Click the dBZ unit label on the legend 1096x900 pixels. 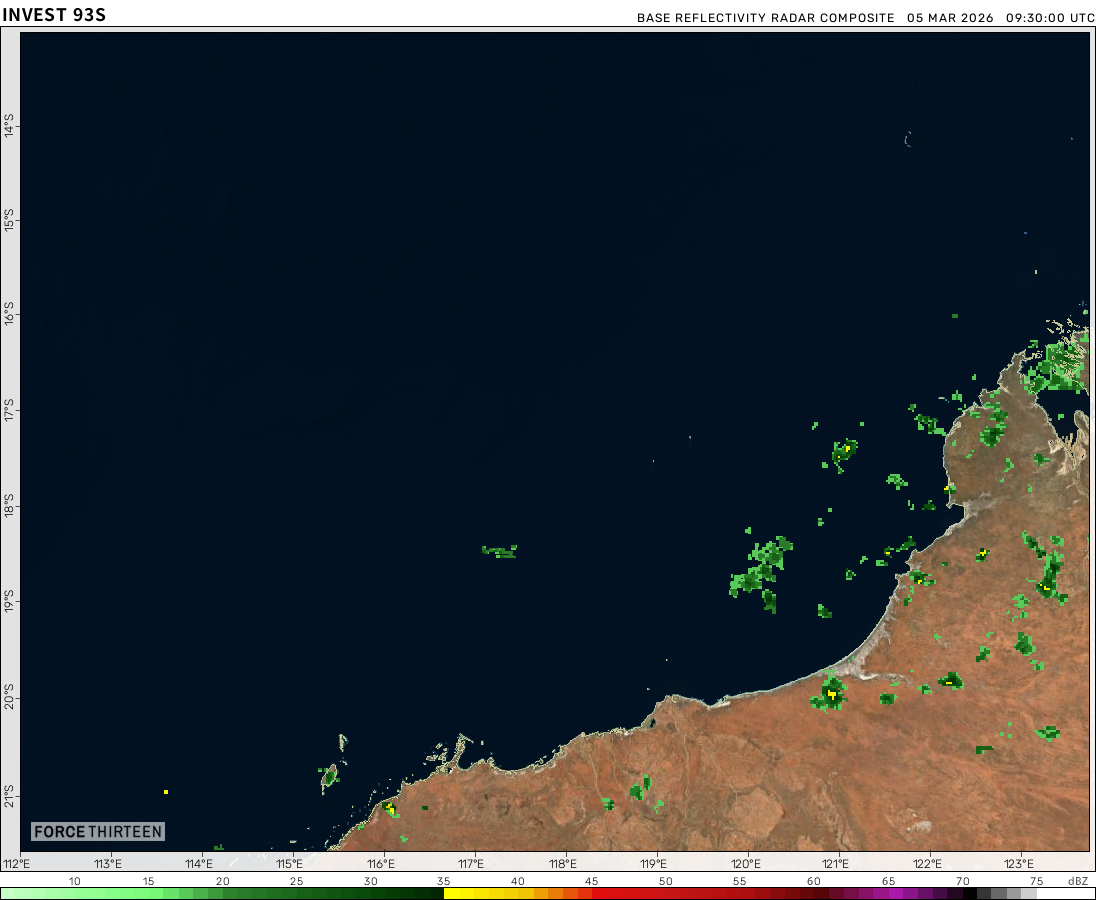[1077, 881]
